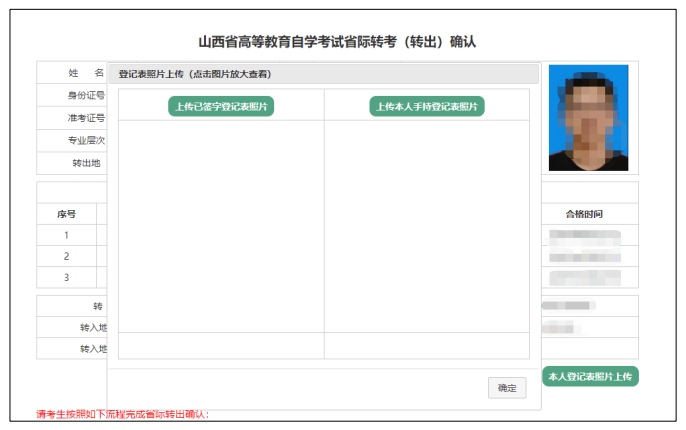The height and width of the screenshot is (430, 686).
Task: Confirm the dialog with the 确定 button
Action: [507, 388]
